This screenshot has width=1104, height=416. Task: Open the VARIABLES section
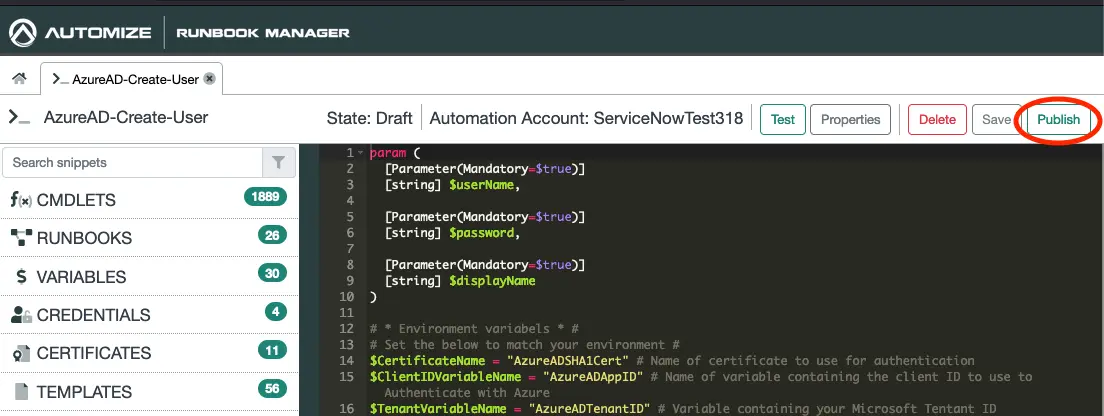(x=81, y=277)
